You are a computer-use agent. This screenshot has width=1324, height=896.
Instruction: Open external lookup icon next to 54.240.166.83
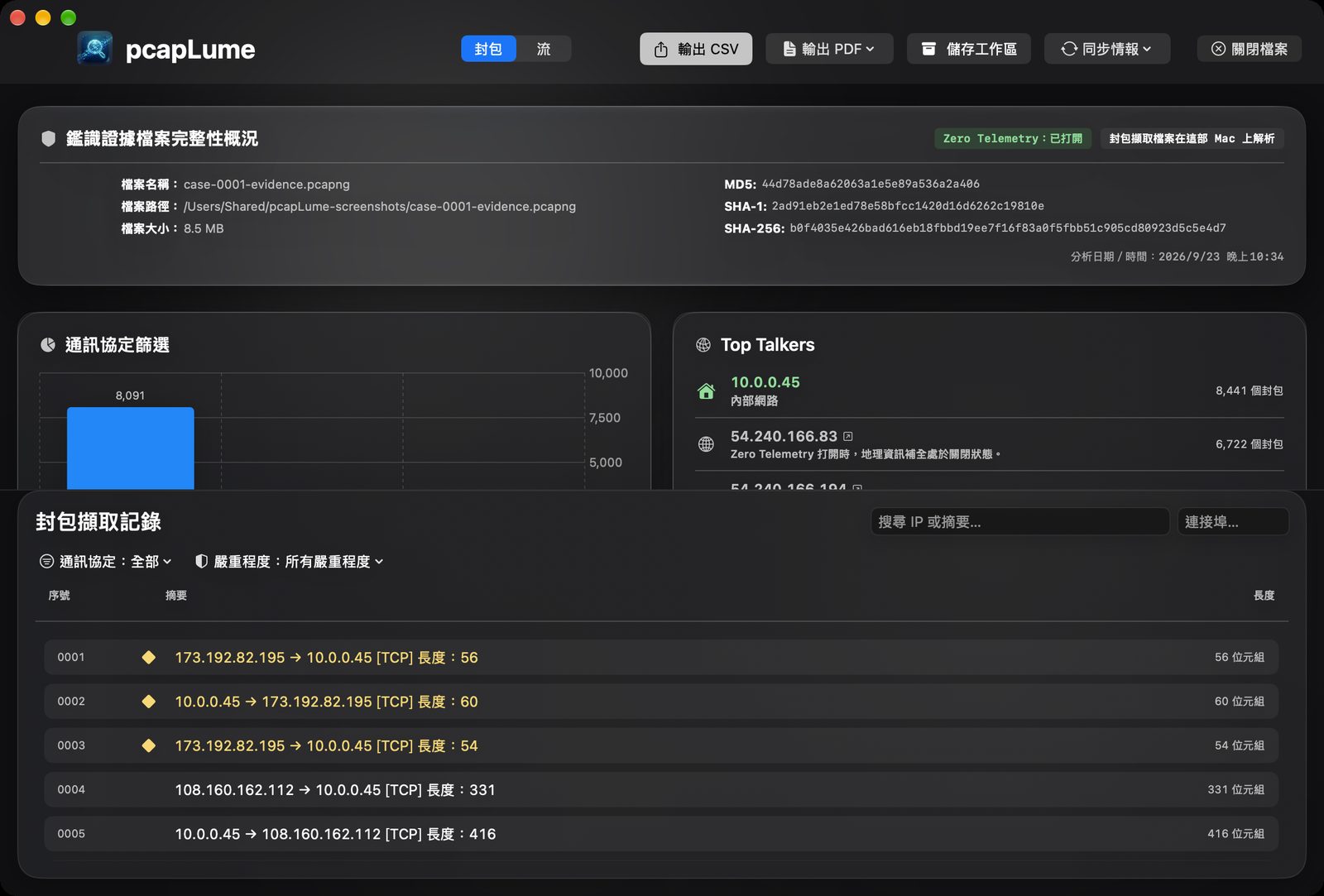click(848, 436)
